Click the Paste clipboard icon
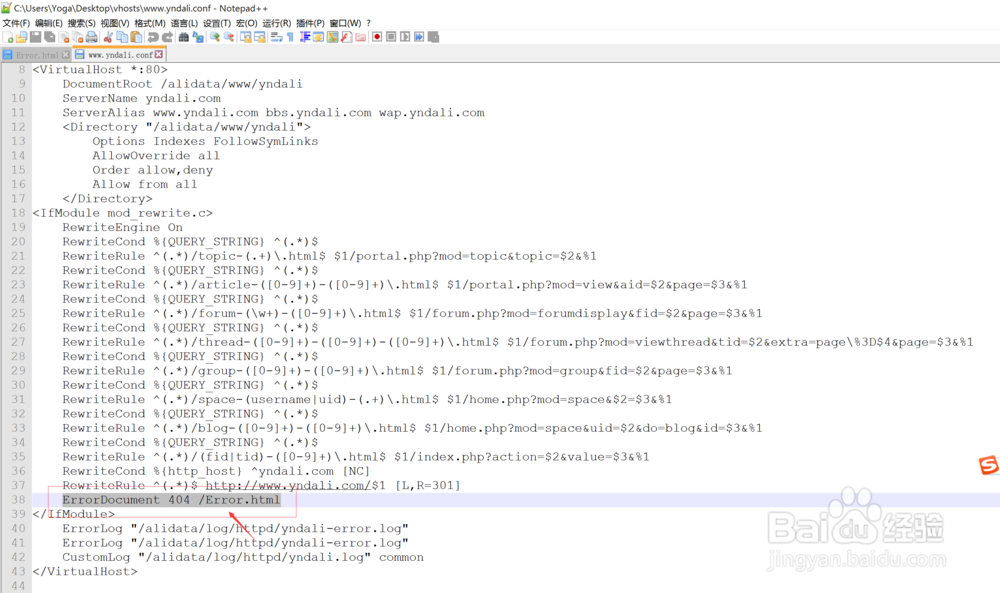Viewport: 1000px width, 593px height. click(136, 37)
